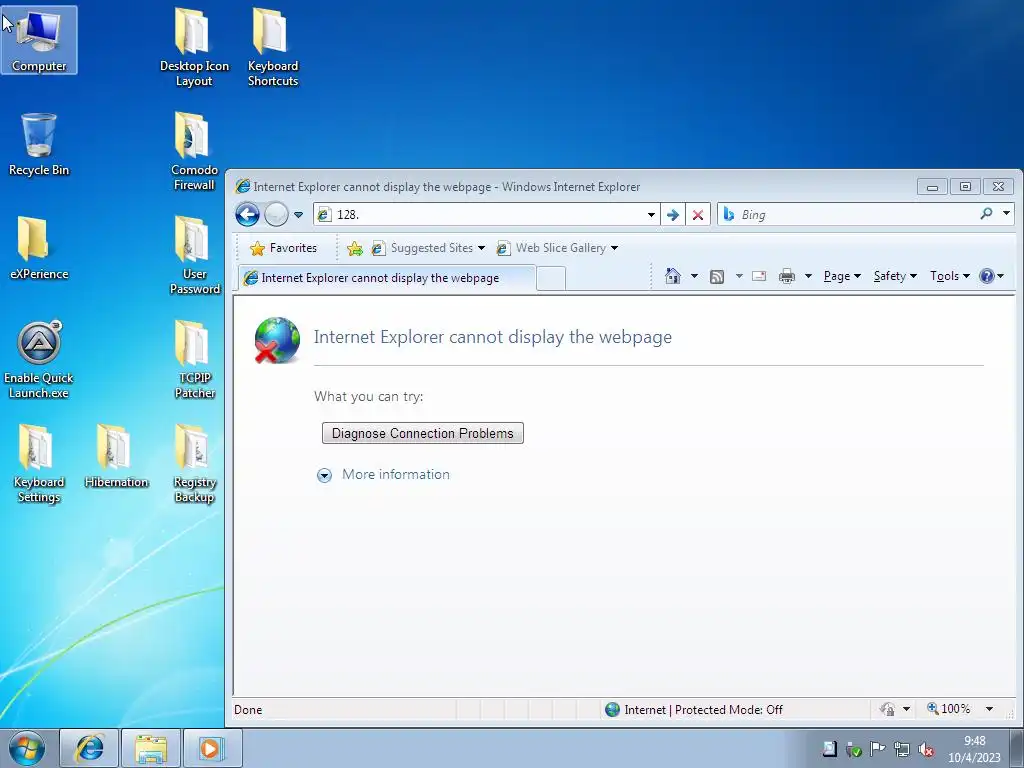Select the Desktop Icon Layout folder
Screen dimensions: 1024x768
click(194, 47)
